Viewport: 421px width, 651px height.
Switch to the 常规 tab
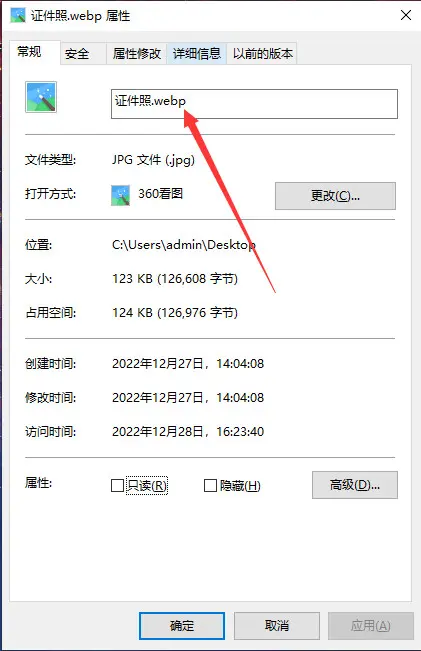(x=29, y=52)
